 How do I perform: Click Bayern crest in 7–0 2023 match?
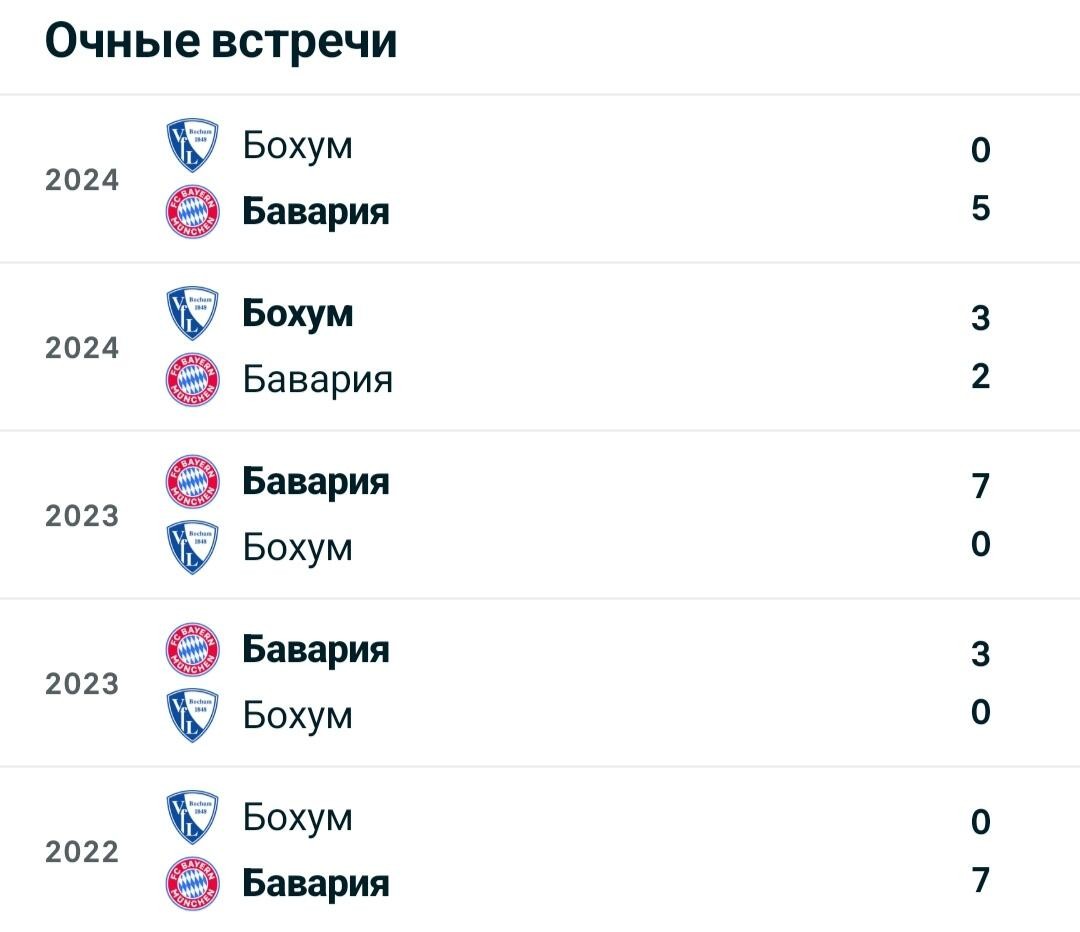click(193, 481)
